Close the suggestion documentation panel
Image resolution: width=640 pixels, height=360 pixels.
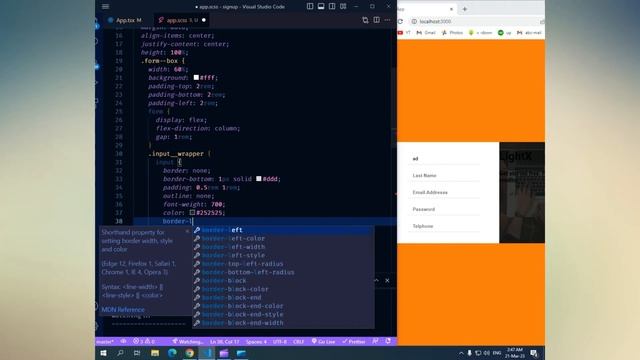click(x=187, y=231)
